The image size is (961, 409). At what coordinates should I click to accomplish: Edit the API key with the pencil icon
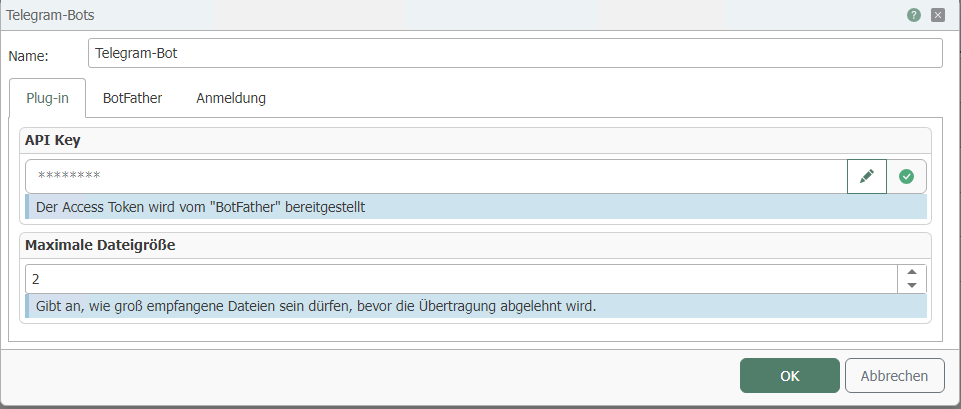click(867, 177)
